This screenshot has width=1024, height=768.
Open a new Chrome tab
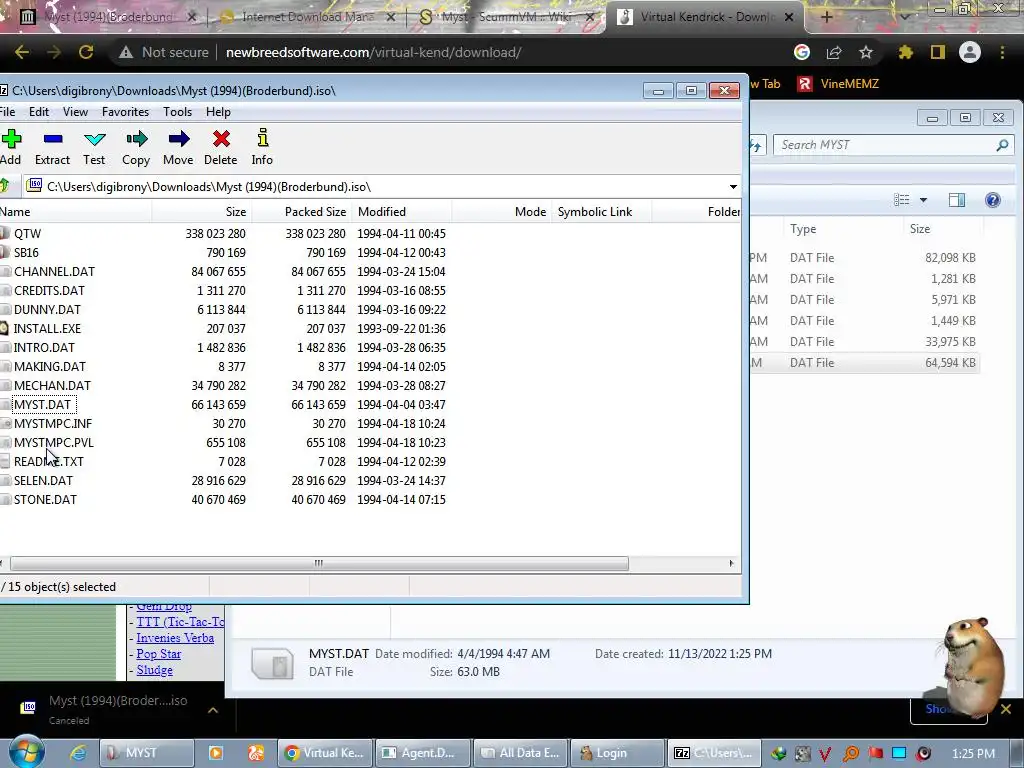[826, 17]
